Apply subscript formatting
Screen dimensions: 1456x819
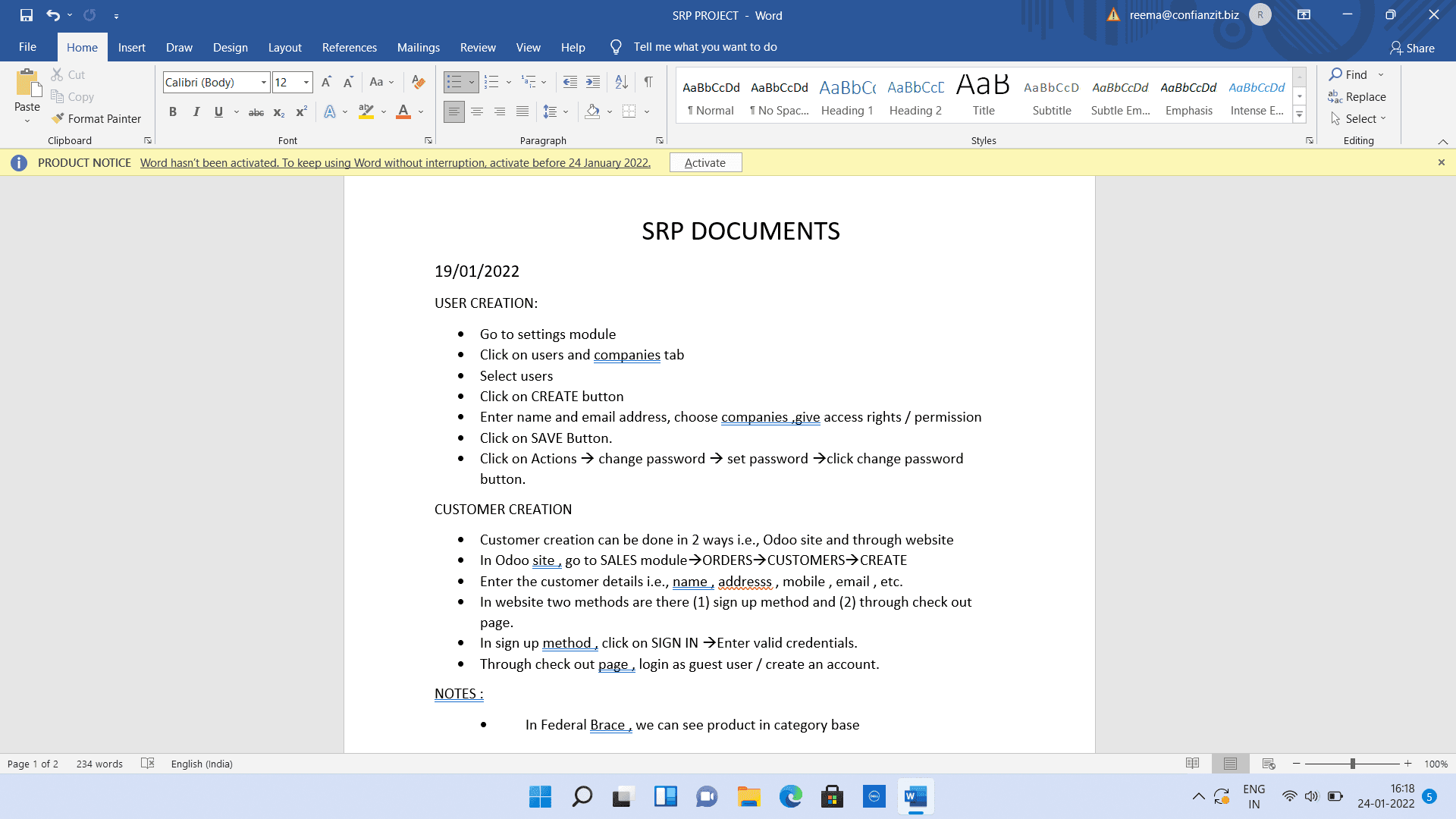(x=279, y=112)
